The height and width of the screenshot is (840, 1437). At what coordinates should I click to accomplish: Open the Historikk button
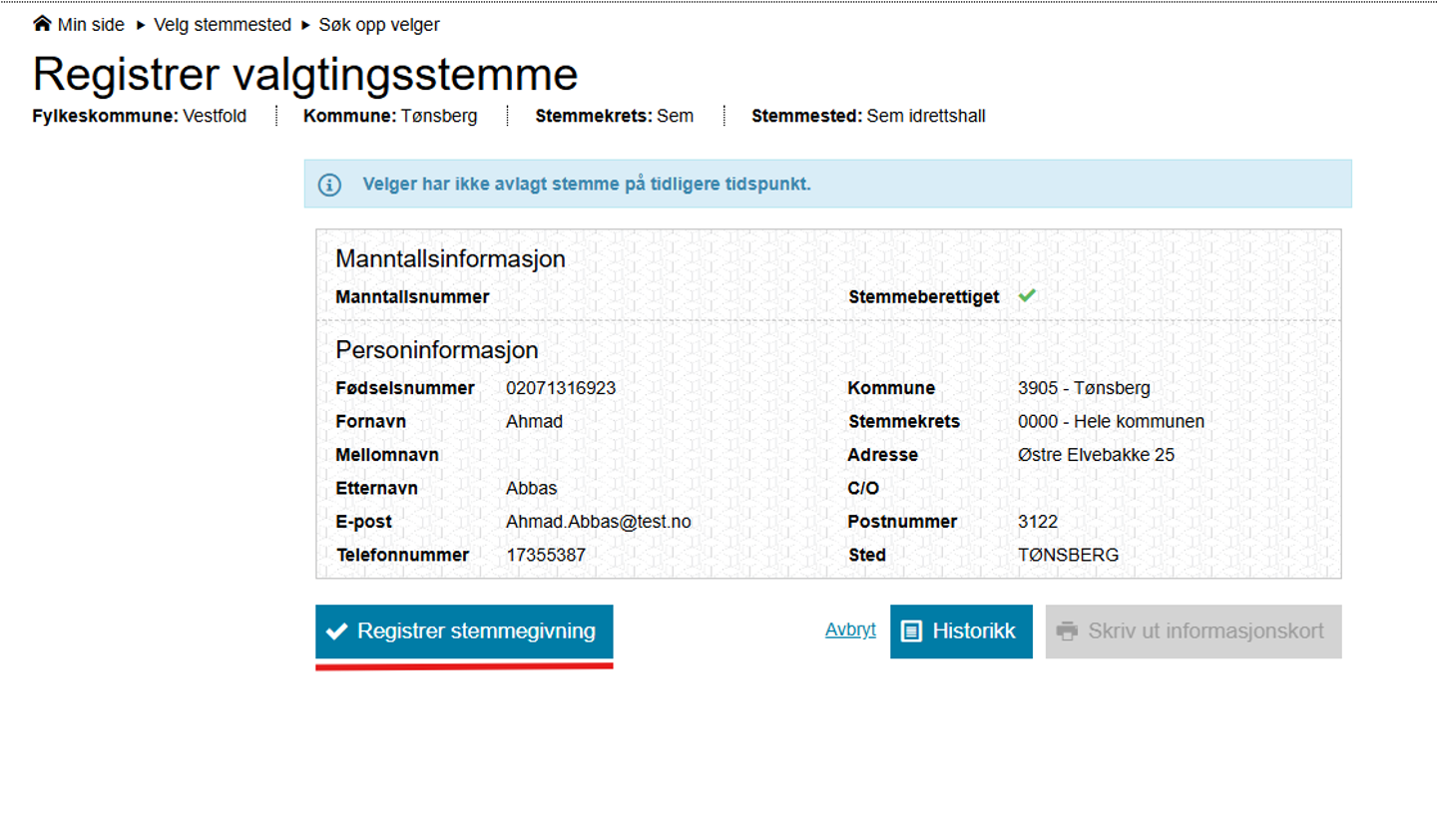click(x=961, y=630)
